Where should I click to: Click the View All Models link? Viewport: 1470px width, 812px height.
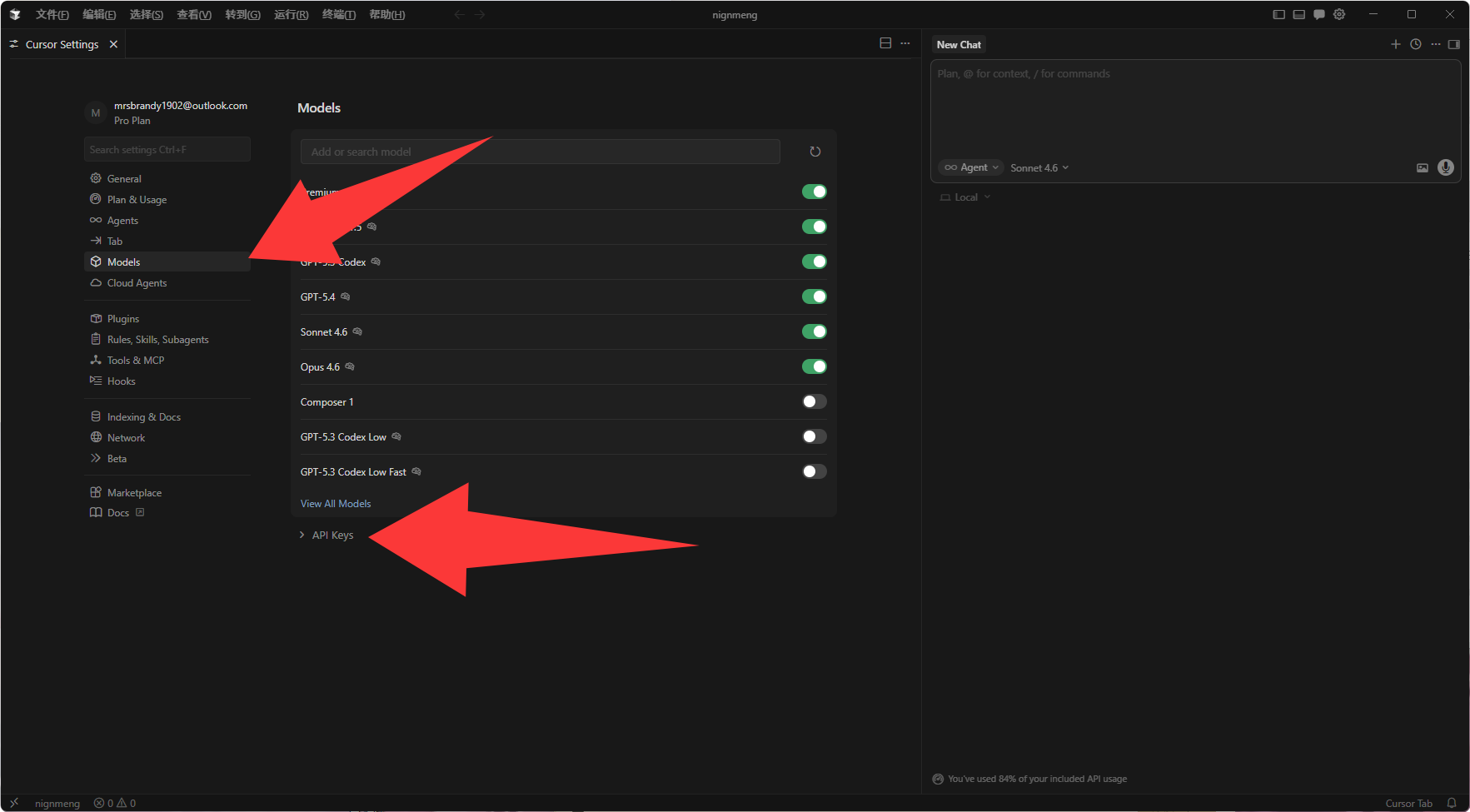point(336,504)
